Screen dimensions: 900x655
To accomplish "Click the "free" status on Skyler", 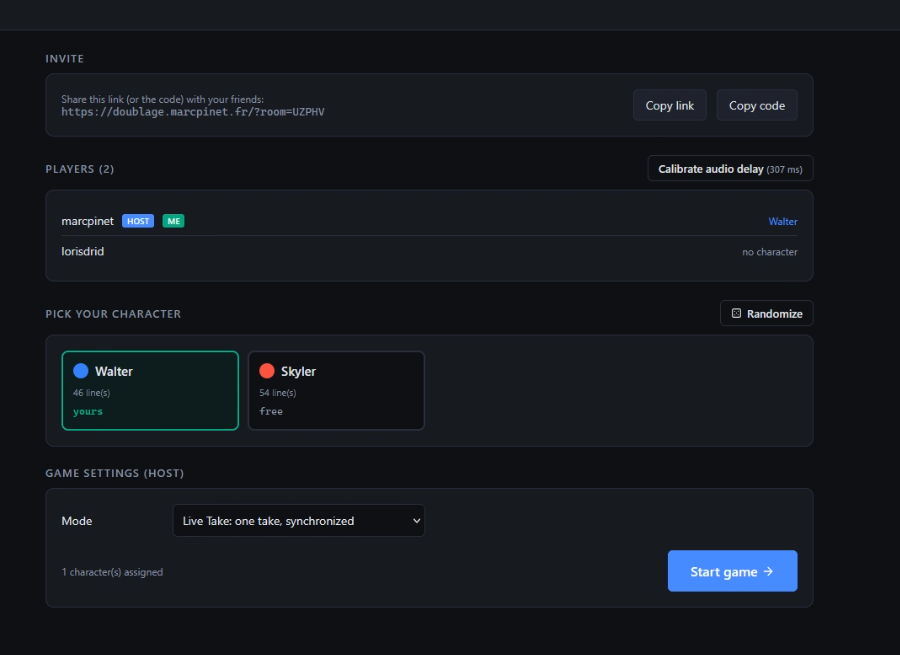I will click(271, 412).
